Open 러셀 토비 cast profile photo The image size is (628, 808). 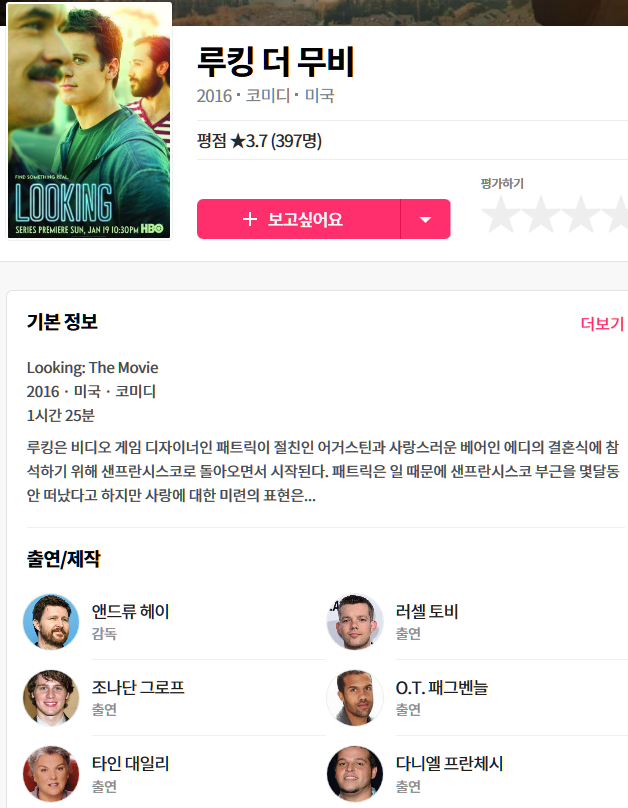click(355, 621)
